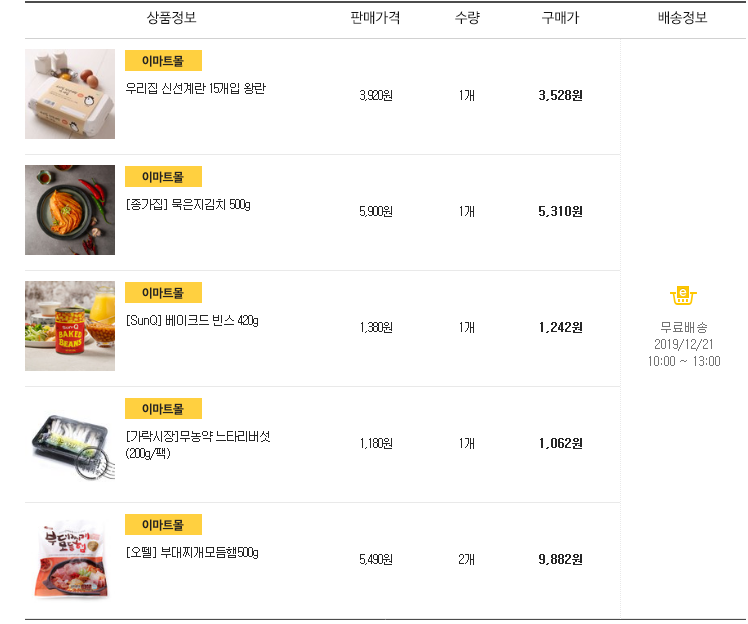The image size is (748, 624).
Task: Click 이마트몰 badge above 묵은지김치
Action: click(x=163, y=177)
